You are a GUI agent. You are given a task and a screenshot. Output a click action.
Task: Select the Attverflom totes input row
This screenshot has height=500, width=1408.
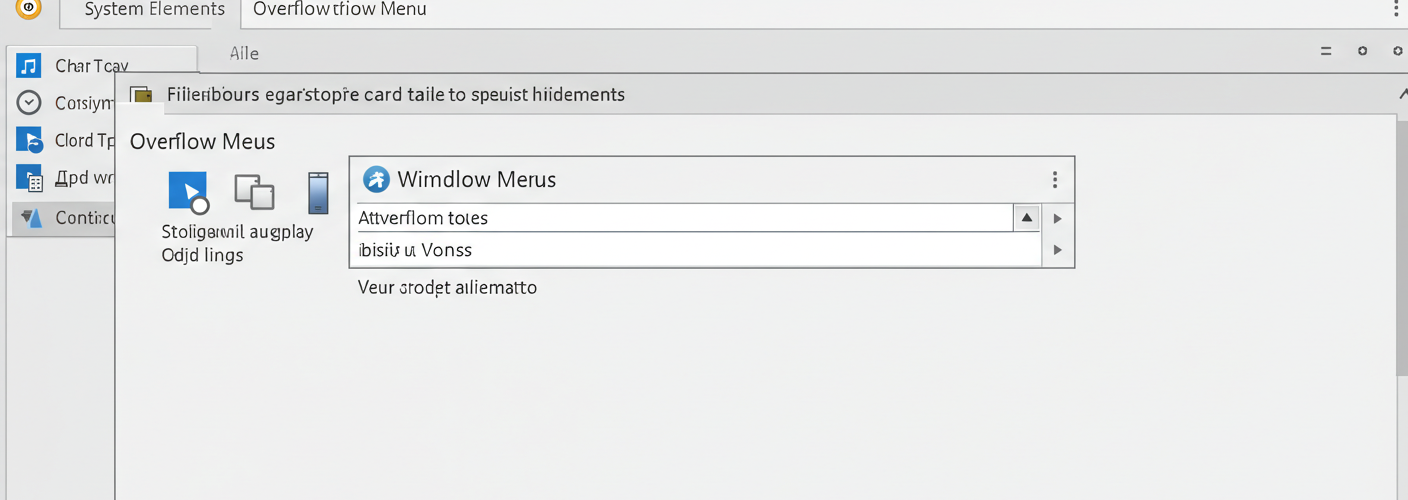[685, 218]
